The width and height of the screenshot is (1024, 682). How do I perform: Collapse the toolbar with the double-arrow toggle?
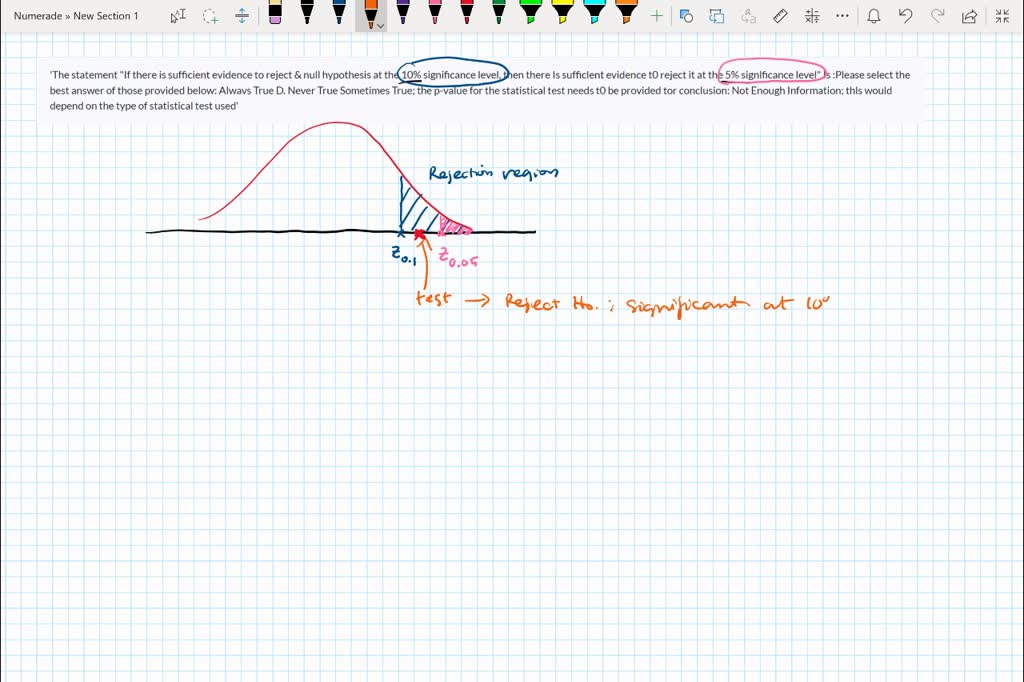[1001, 15]
